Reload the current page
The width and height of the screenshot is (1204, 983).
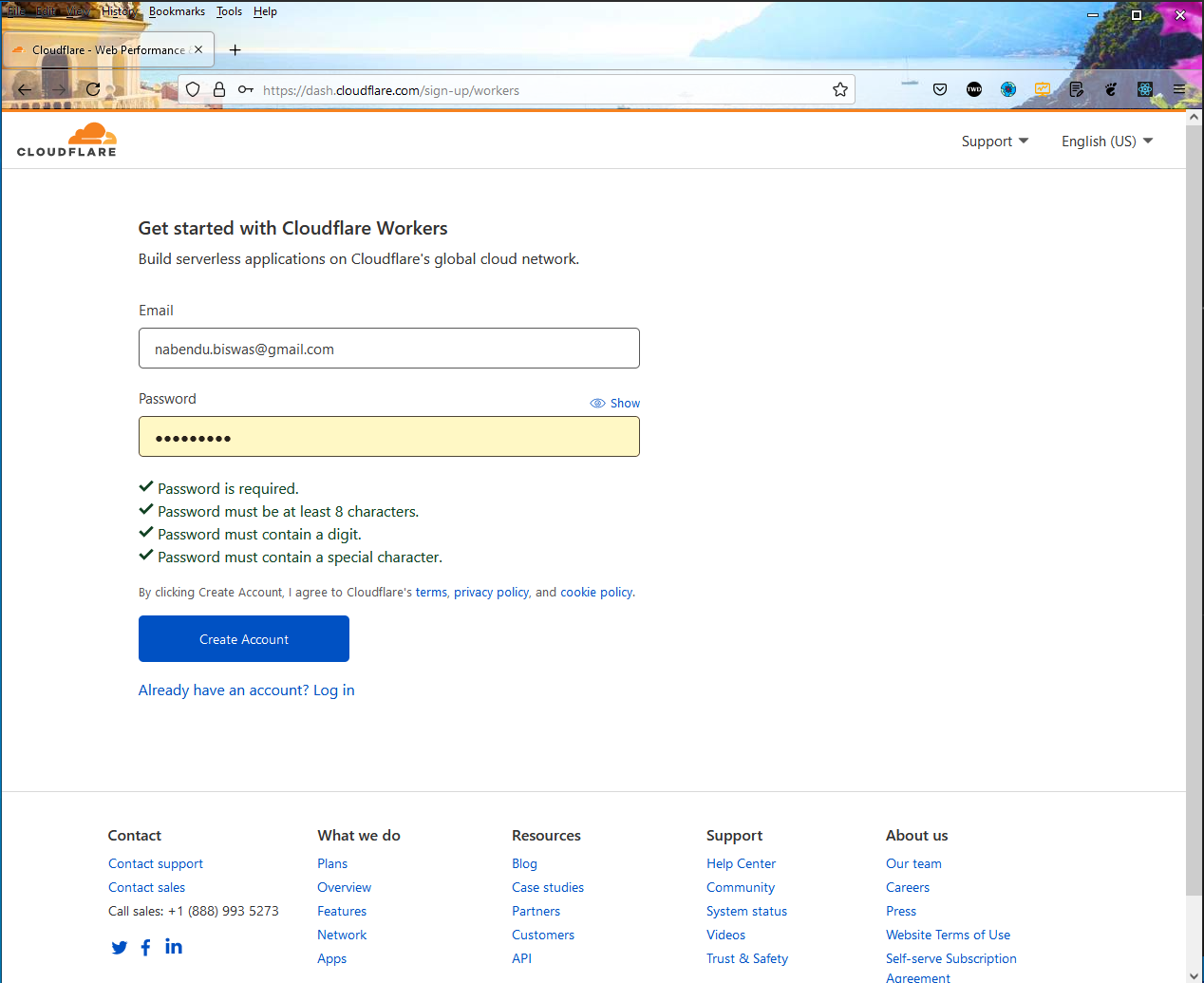[93, 89]
